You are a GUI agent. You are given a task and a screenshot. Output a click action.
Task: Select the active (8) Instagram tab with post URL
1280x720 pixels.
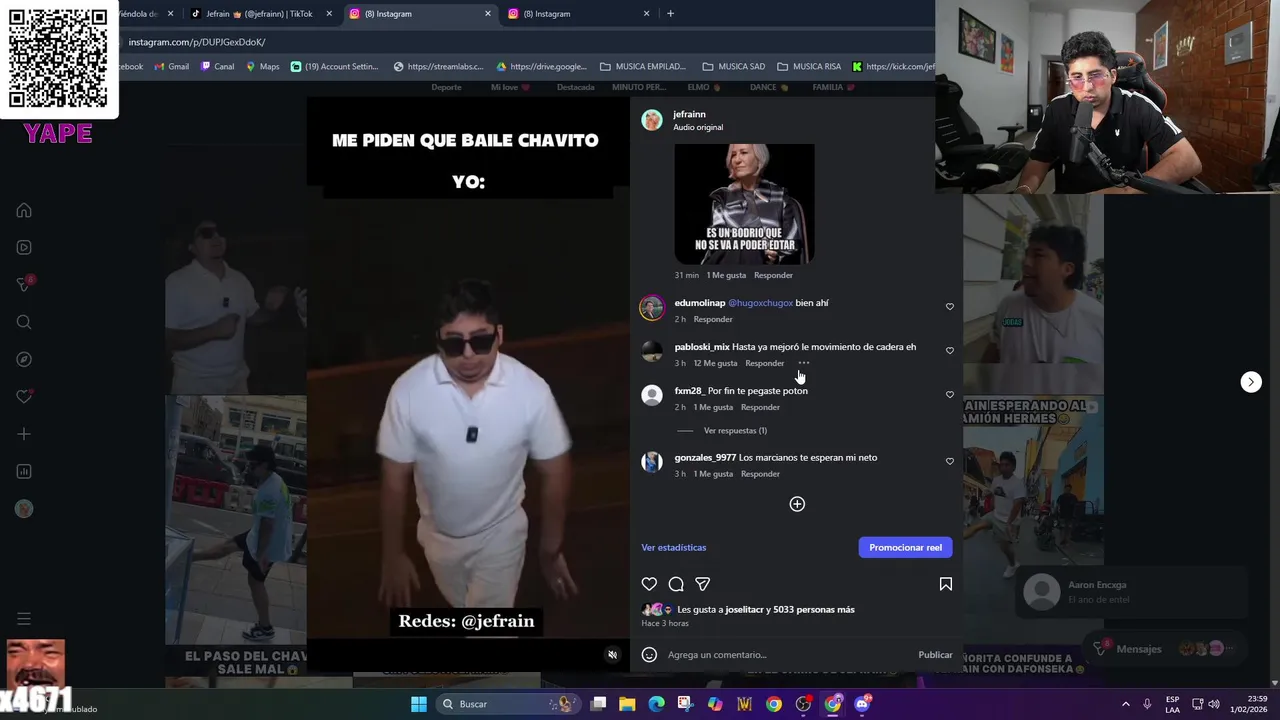420,14
